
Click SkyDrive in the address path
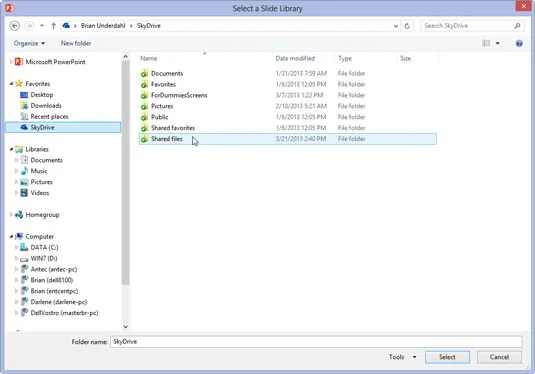click(149, 26)
